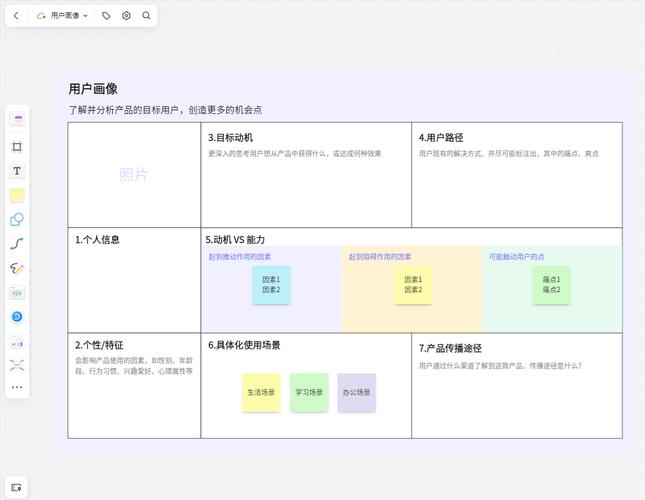This screenshot has height=500, width=645.
Task: Select the 3.目标动机 heading
Action: pos(230,138)
